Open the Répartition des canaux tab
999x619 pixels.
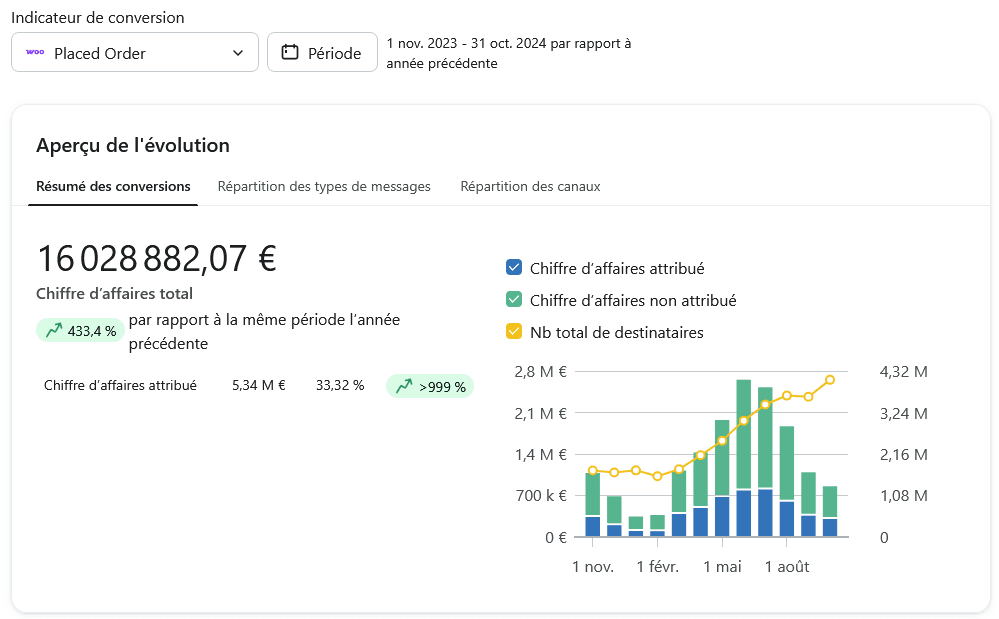530,186
